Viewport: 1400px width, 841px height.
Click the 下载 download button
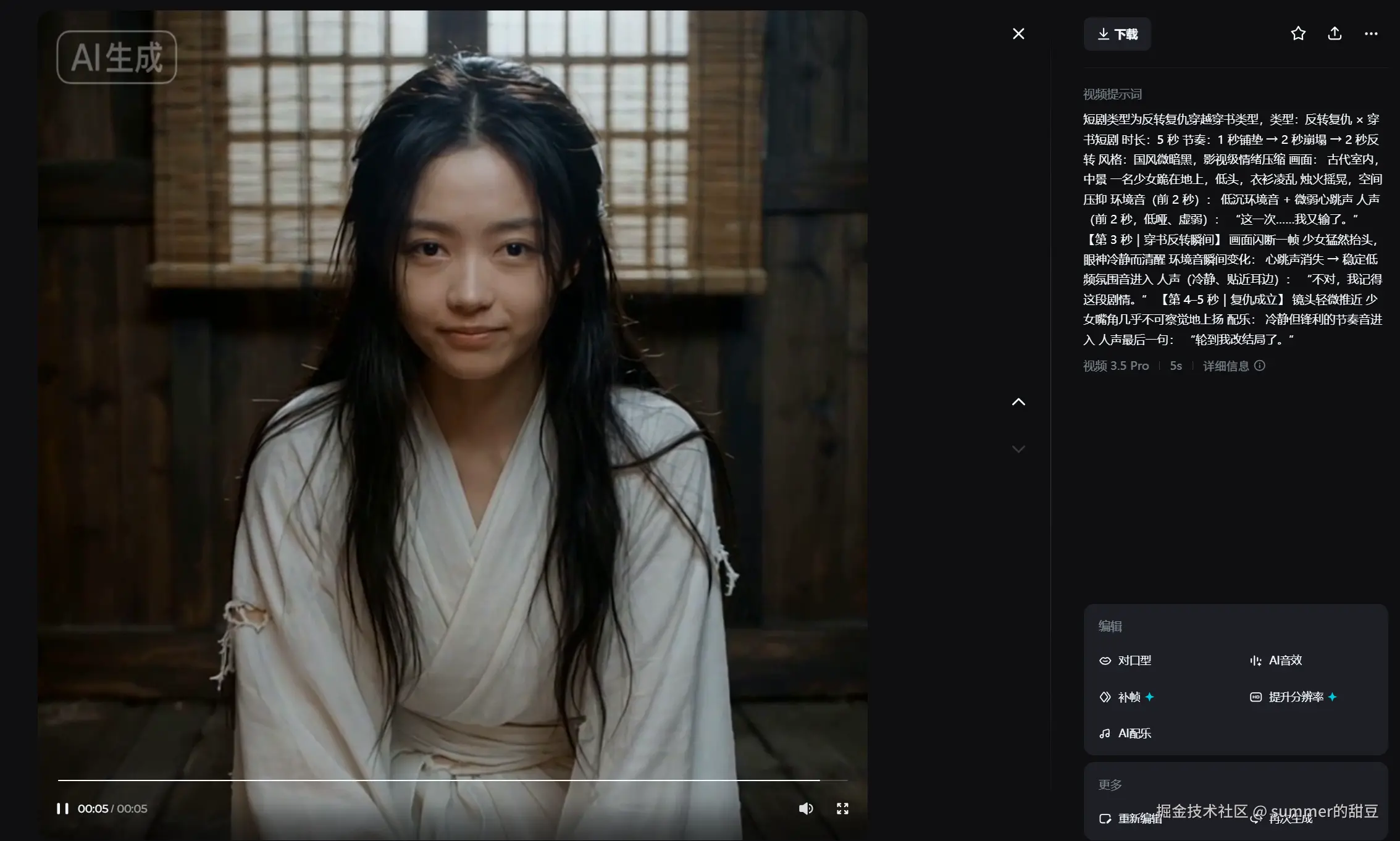1117,34
